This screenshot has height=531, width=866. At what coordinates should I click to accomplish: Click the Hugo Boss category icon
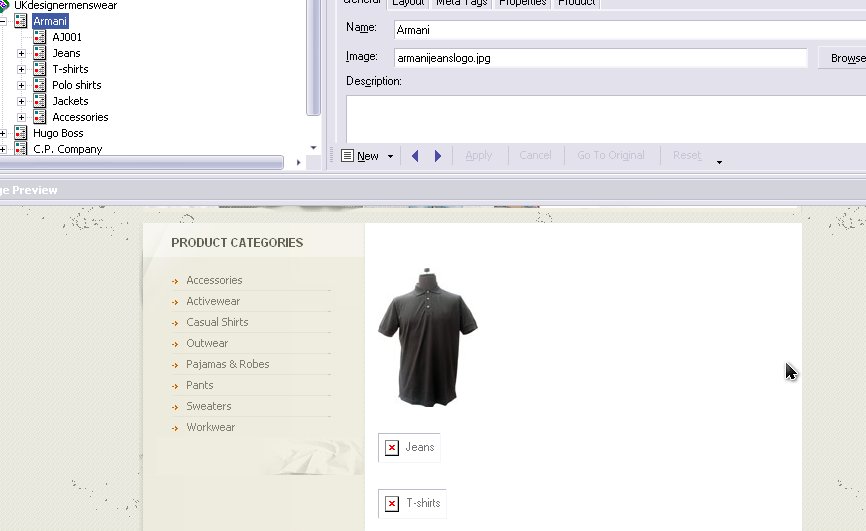tap(21, 133)
